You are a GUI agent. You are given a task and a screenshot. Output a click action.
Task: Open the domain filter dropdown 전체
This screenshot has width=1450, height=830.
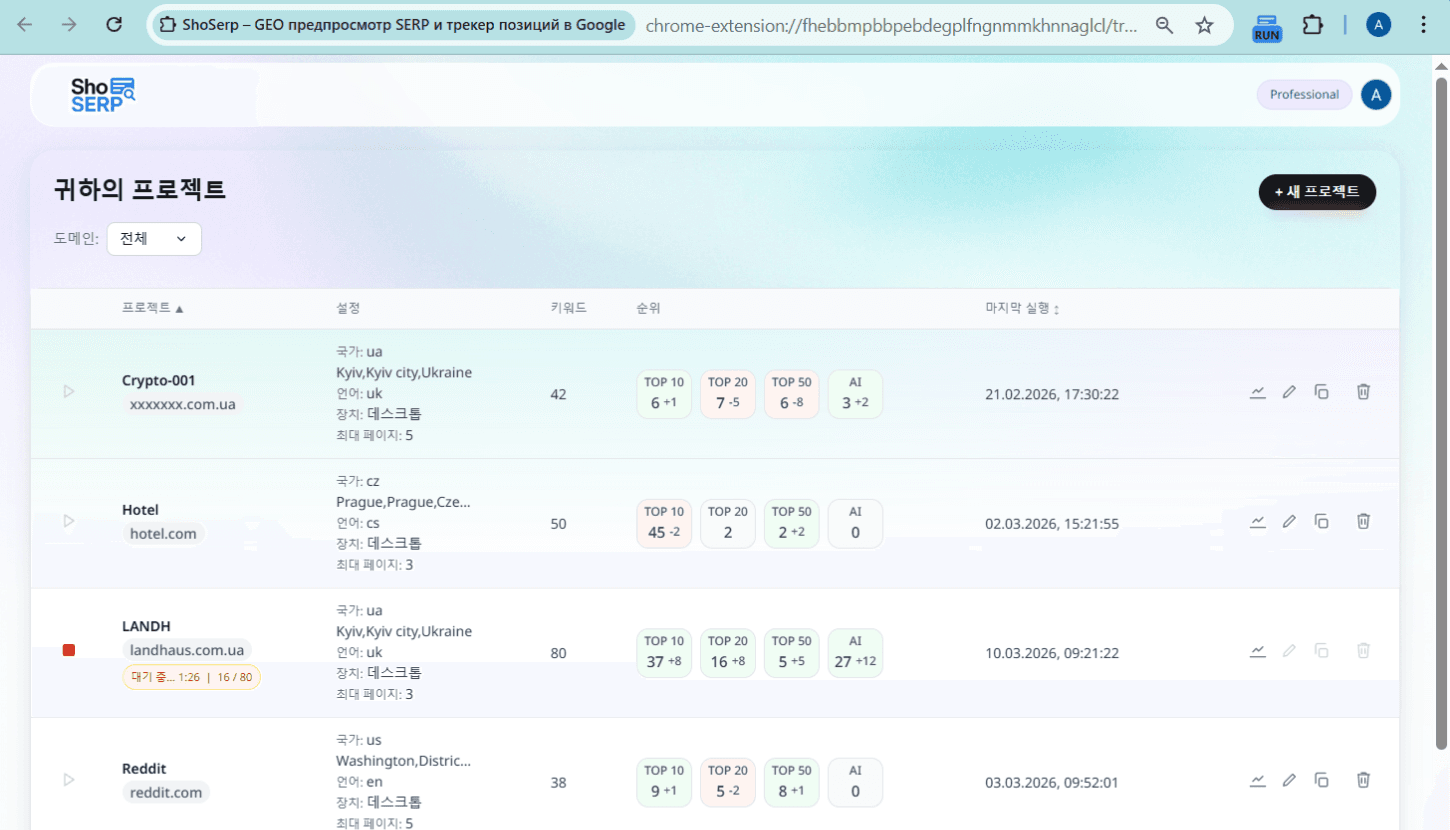click(x=154, y=239)
